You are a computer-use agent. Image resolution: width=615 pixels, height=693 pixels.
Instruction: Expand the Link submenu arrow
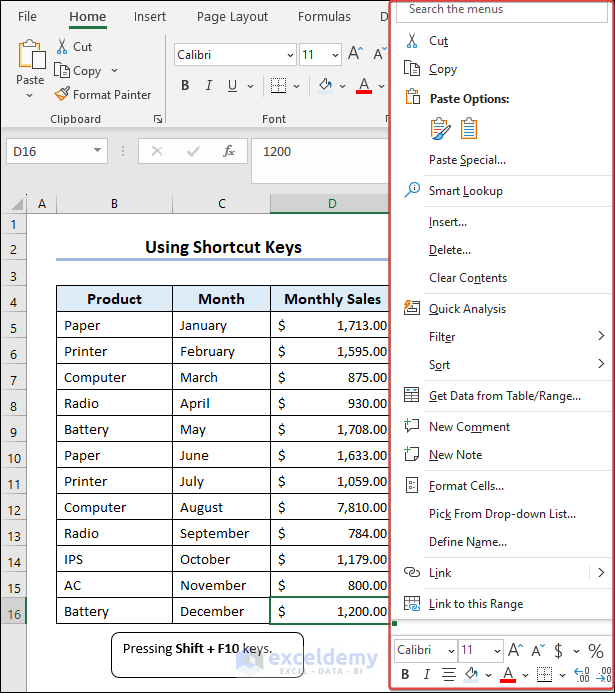pos(601,572)
